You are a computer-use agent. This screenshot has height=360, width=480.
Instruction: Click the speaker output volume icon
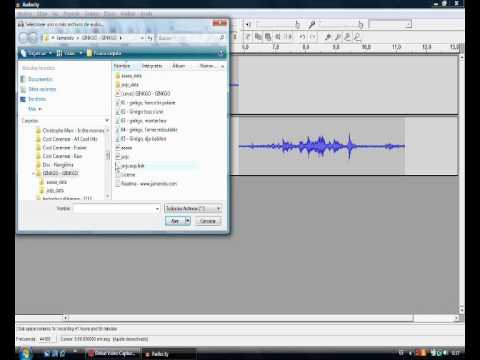pos(248,24)
